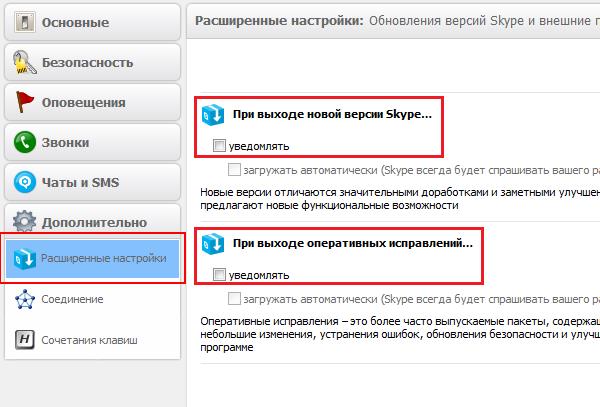The width and height of the screenshot is (600, 407).
Task: Open Сочетания клавиш sub-item label
Action: pyautogui.click(x=89, y=340)
